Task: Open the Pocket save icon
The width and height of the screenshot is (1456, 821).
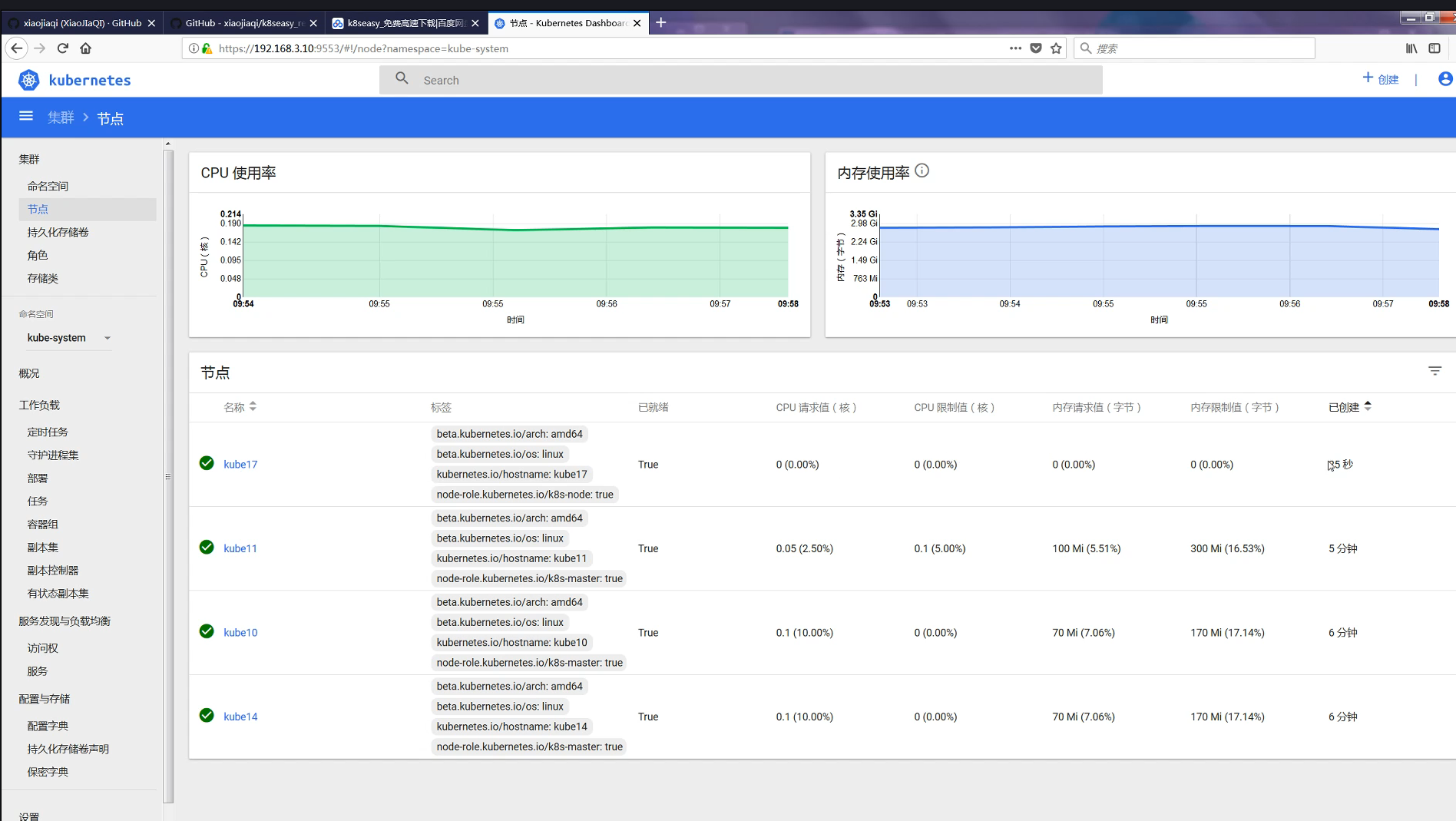Action: 1036,48
